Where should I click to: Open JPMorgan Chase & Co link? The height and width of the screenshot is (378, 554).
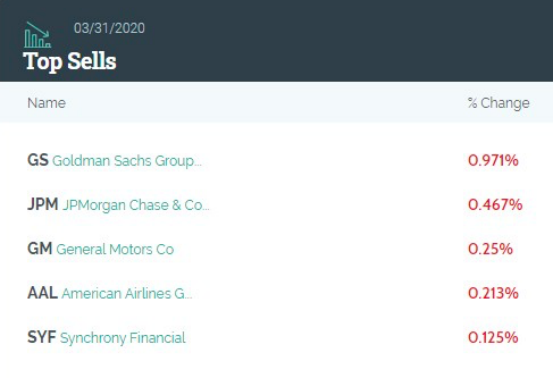(x=136, y=205)
